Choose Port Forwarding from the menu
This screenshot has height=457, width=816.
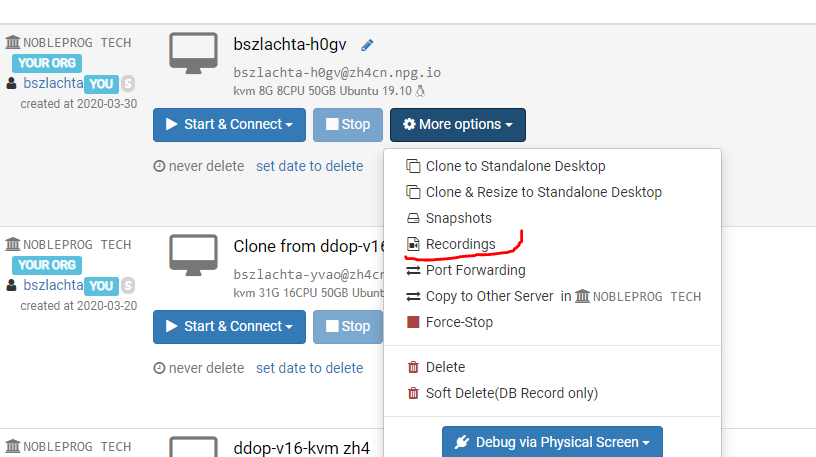(x=475, y=270)
